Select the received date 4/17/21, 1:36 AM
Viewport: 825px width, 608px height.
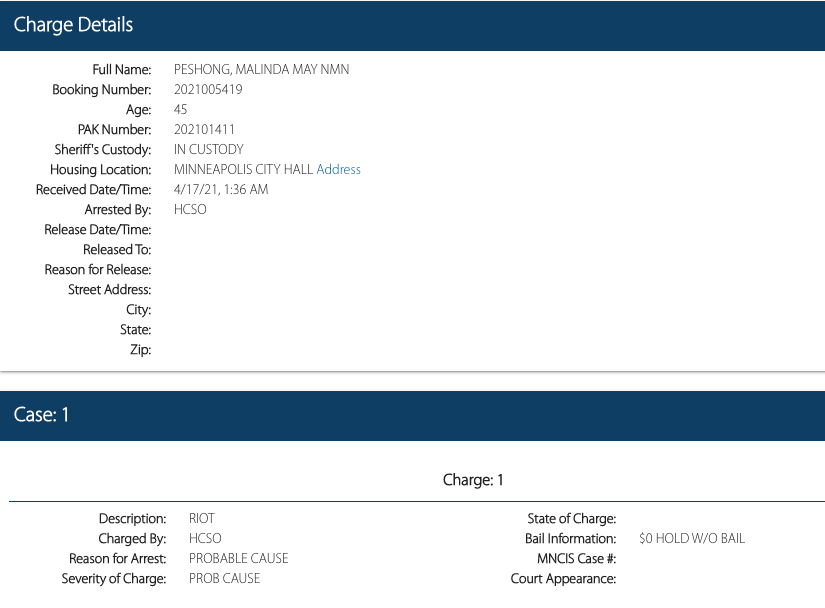(221, 190)
